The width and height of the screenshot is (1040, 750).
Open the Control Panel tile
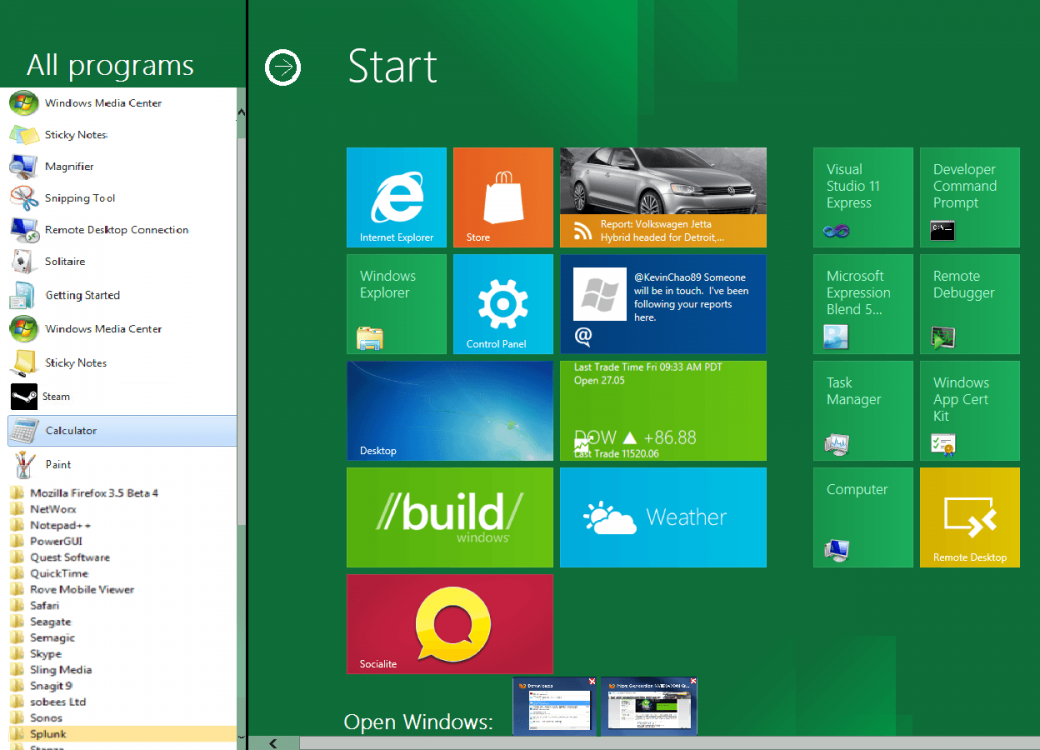[503, 304]
